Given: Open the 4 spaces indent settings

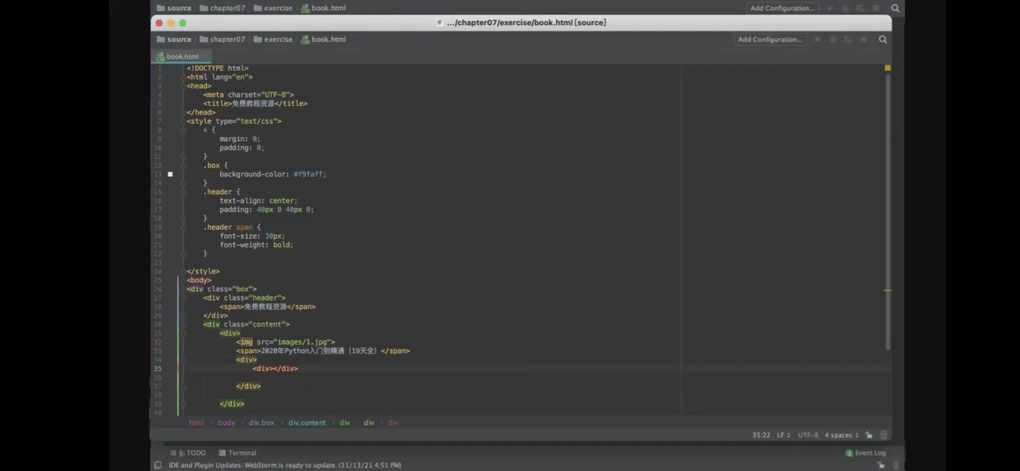Looking at the screenshot, I should [x=841, y=435].
